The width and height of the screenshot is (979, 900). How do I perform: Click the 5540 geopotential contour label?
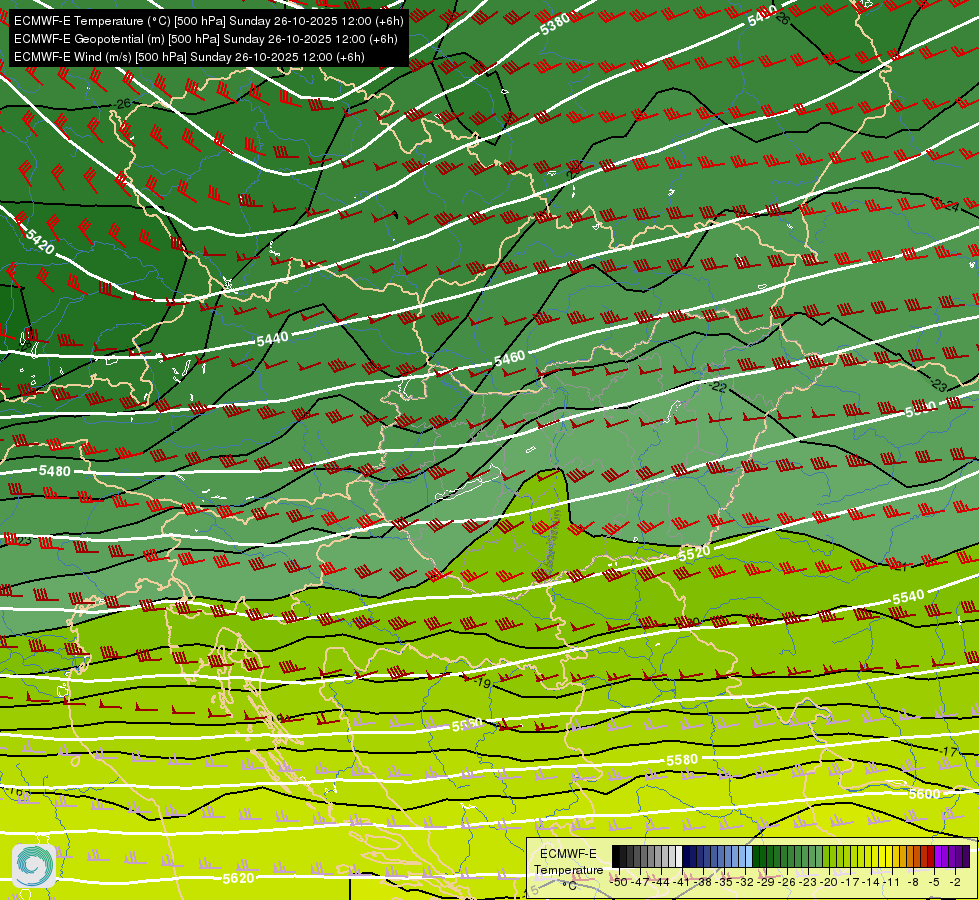(x=908, y=598)
